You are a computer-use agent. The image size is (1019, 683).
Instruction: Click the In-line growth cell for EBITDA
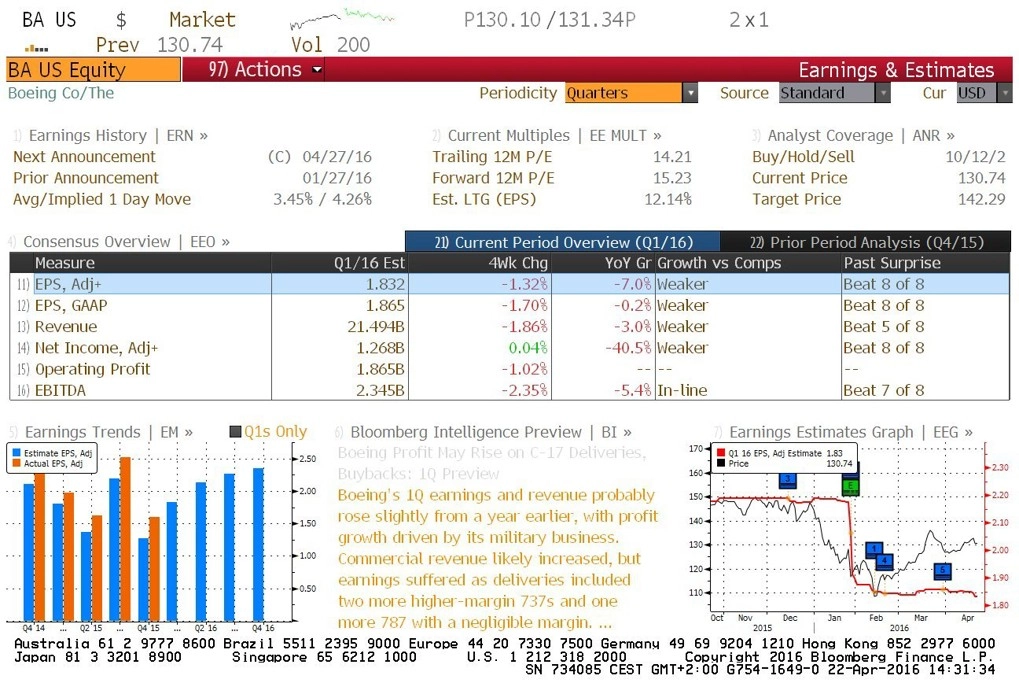coord(682,390)
